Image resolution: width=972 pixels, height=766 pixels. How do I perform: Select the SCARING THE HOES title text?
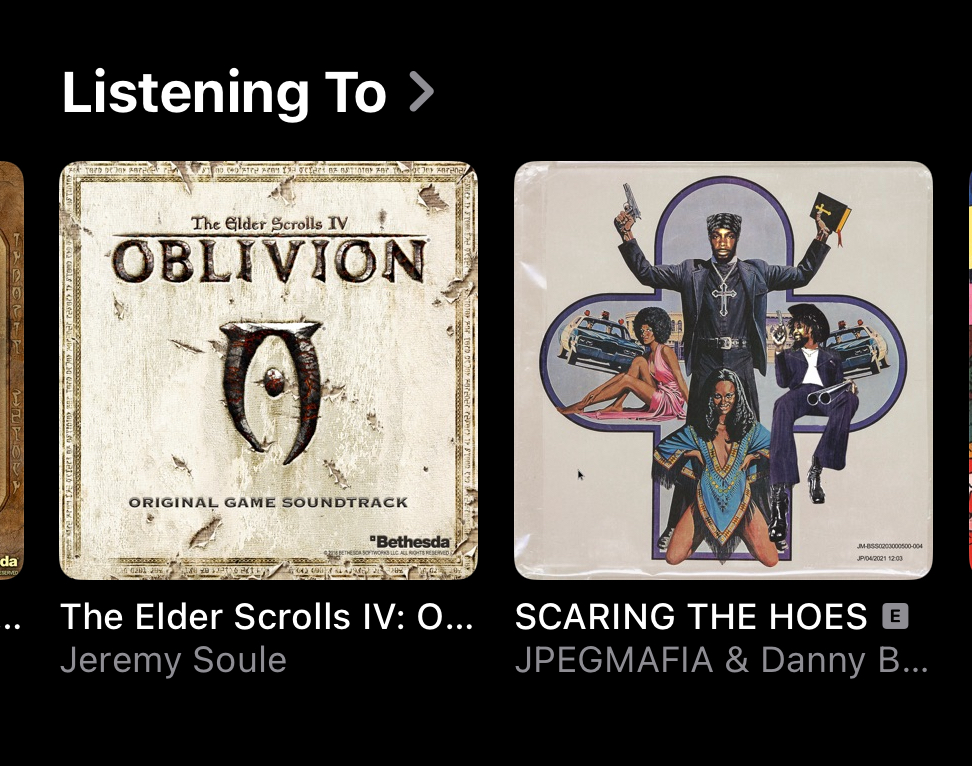click(x=691, y=617)
